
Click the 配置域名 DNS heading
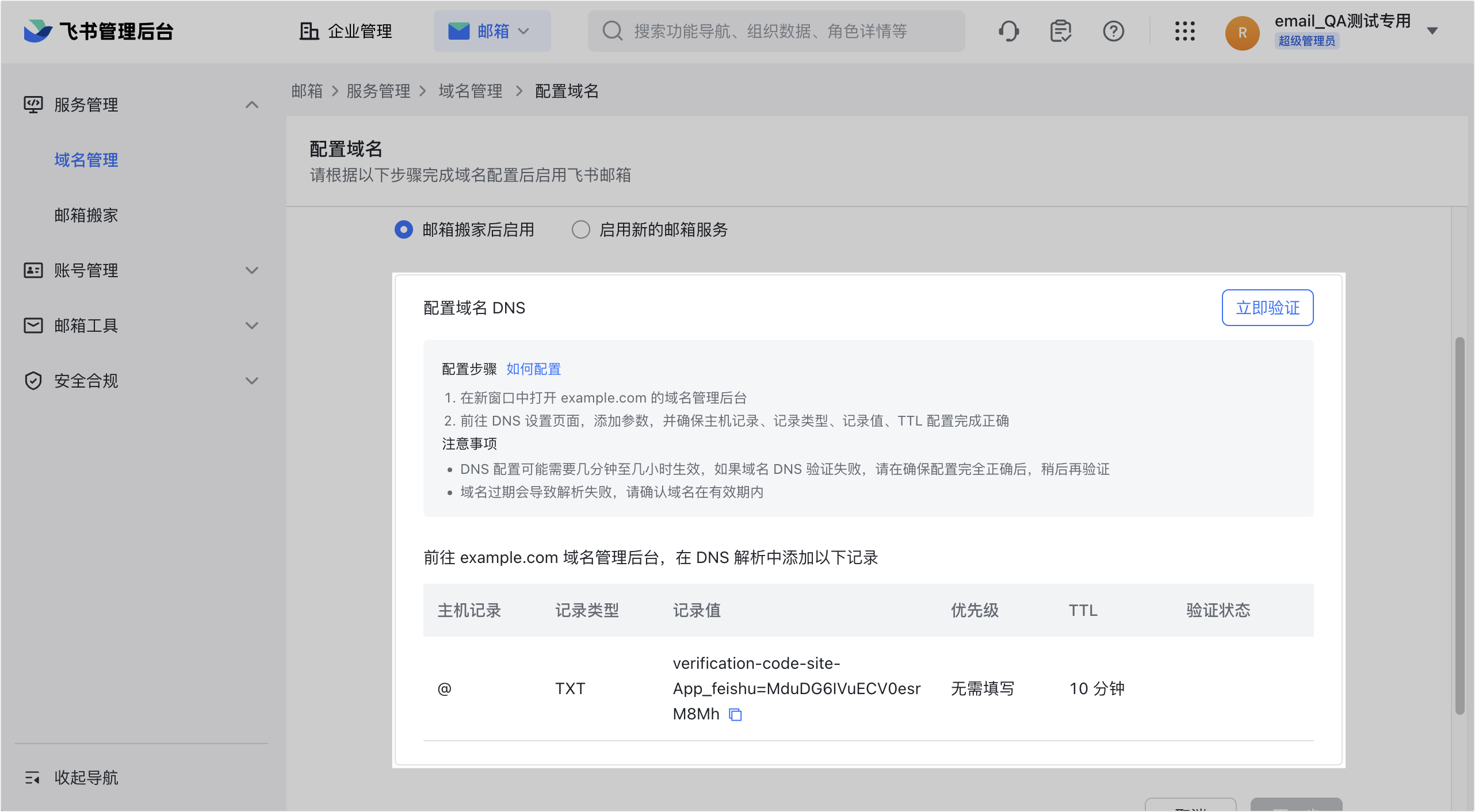click(x=474, y=308)
